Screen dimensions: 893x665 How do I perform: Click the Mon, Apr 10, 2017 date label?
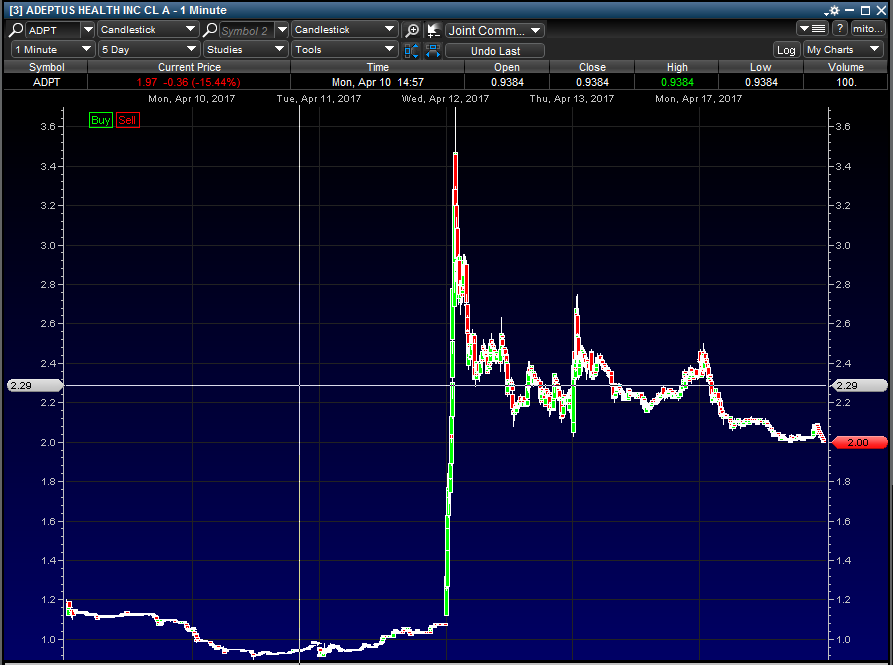(x=191, y=98)
